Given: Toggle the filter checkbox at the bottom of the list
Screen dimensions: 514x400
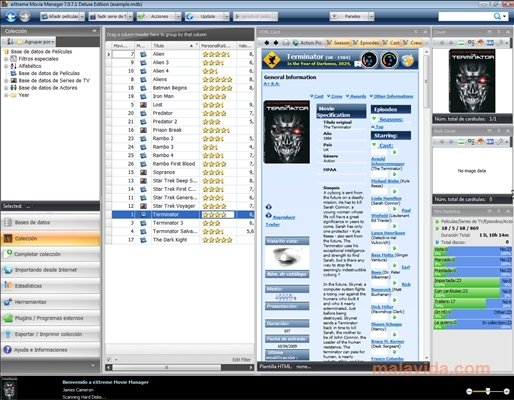Looking at the screenshot, I should point(109,359).
